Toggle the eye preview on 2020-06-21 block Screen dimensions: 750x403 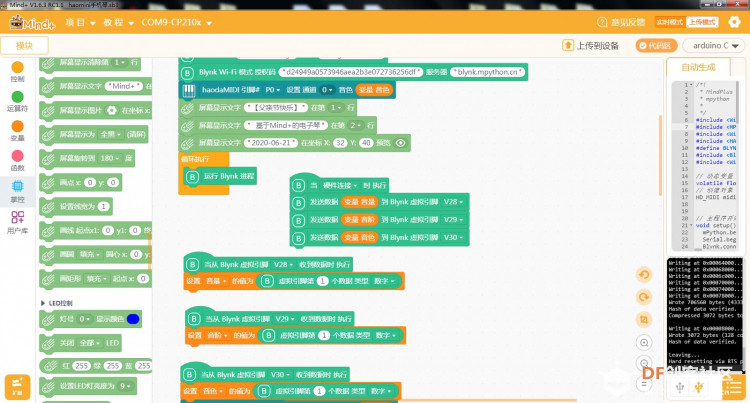401,142
